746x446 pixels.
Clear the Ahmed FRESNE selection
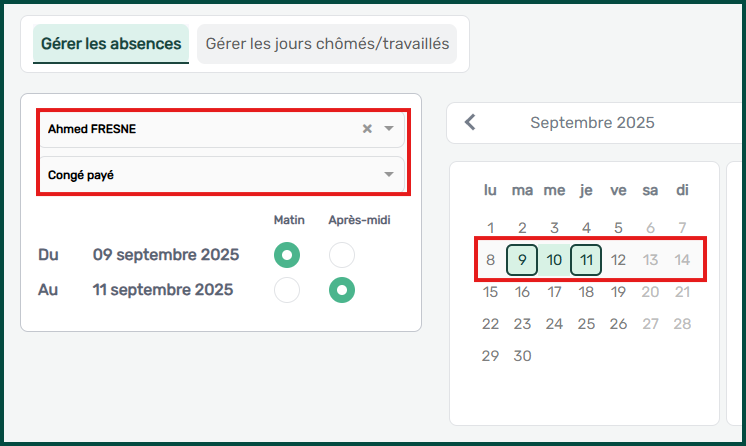367,129
